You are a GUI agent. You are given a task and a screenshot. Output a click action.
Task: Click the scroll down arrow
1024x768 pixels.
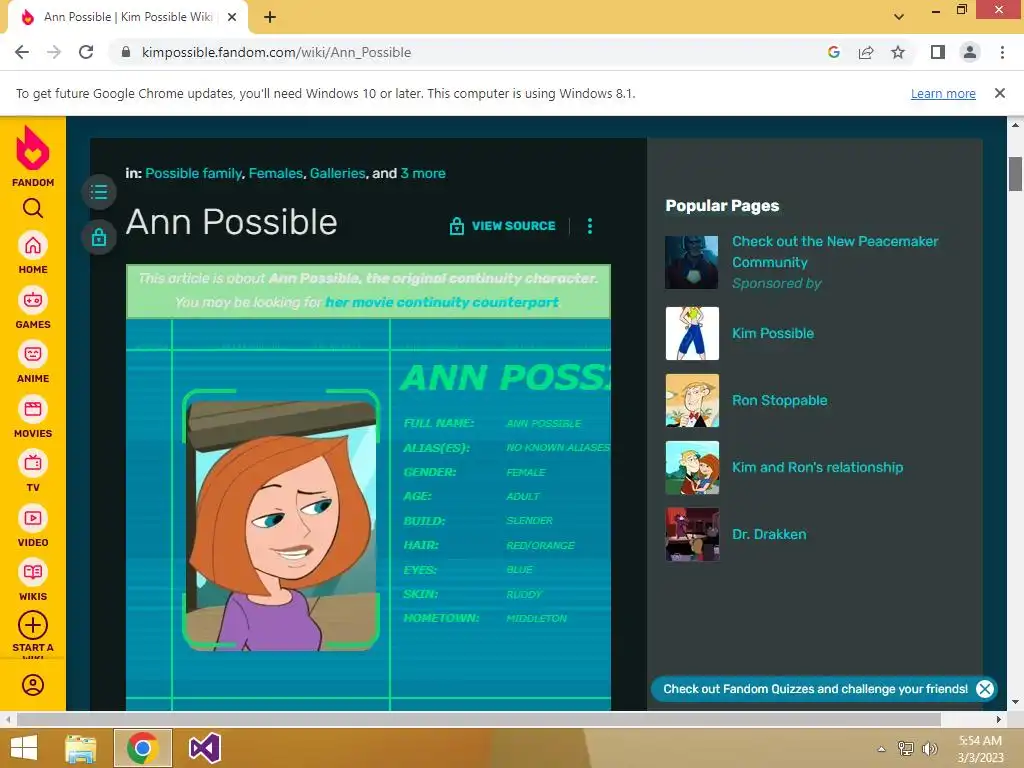coord(1016,703)
